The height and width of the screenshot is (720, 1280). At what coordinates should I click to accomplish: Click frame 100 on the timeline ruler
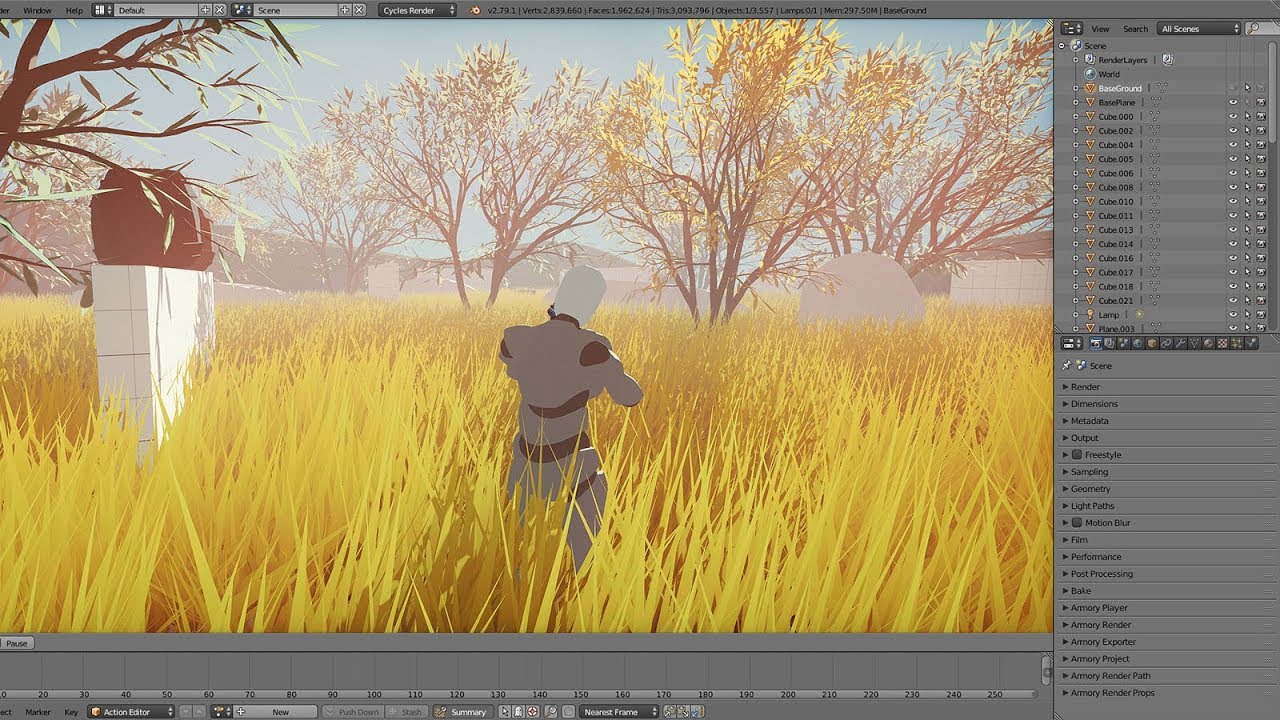pos(373,694)
